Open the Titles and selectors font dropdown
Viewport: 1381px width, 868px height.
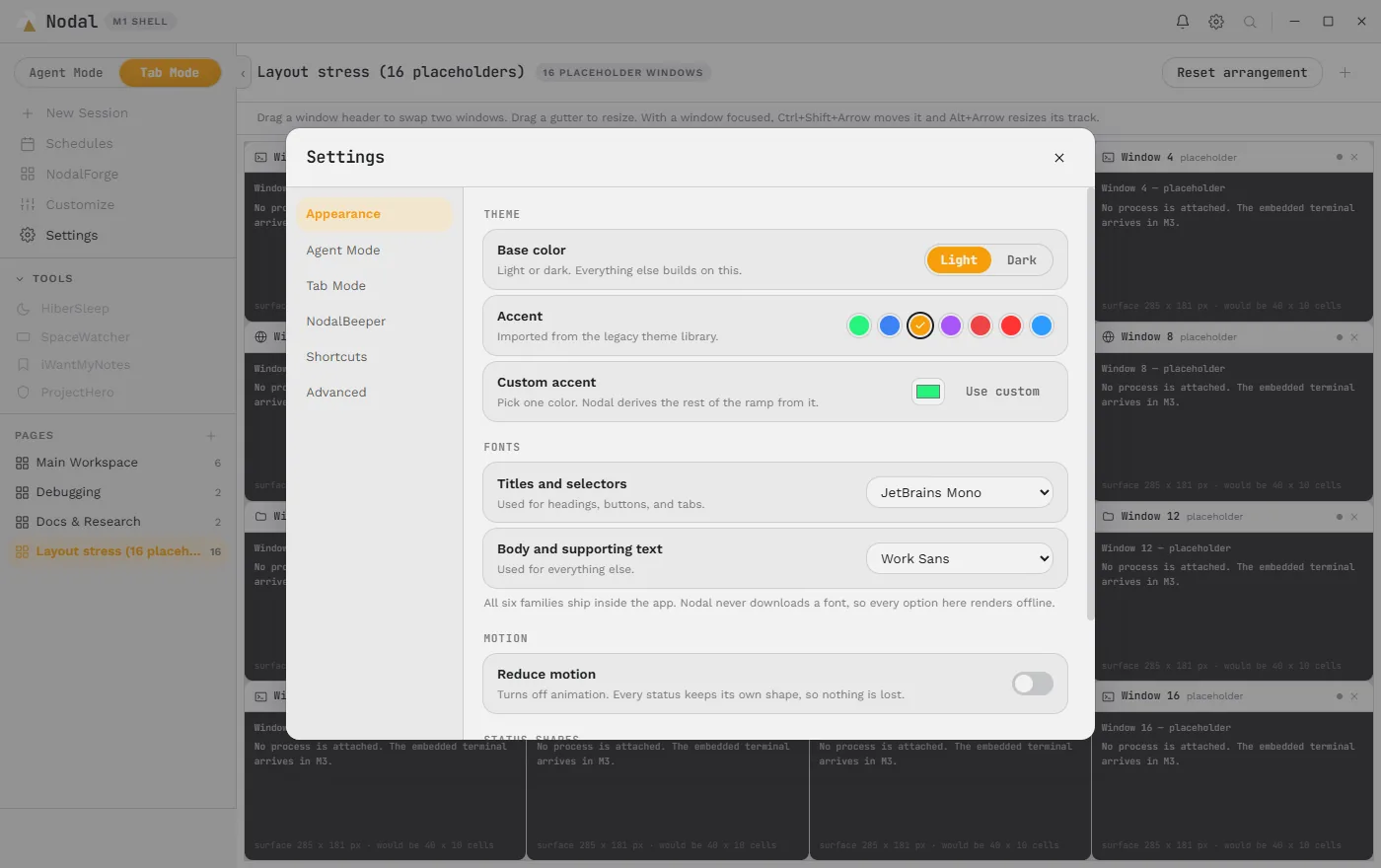960,493
